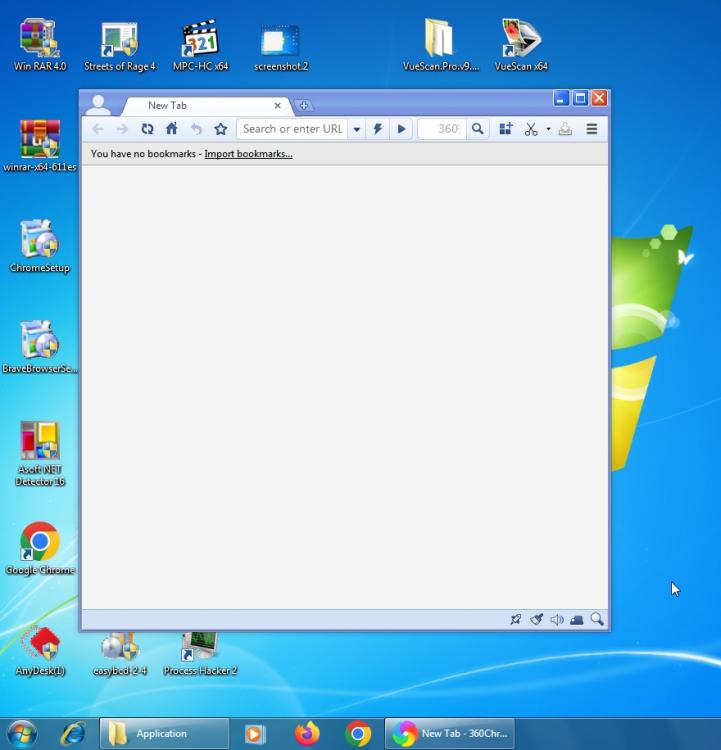Select the Win RAR 4.0 desktop icon
Screen dimensions: 721x750
click(40, 45)
